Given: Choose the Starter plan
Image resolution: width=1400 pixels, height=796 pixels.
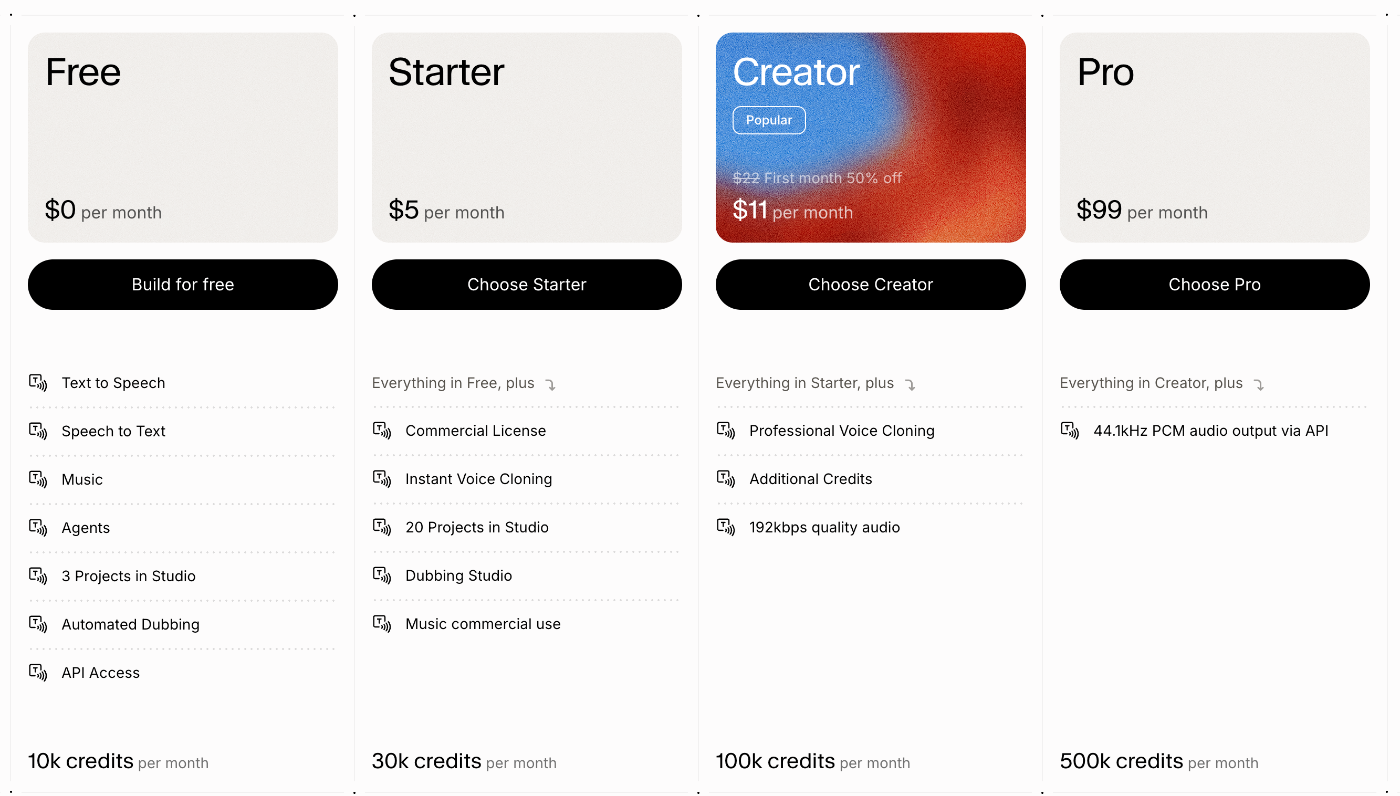Looking at the screenshot, I should (x=527, y=285).
